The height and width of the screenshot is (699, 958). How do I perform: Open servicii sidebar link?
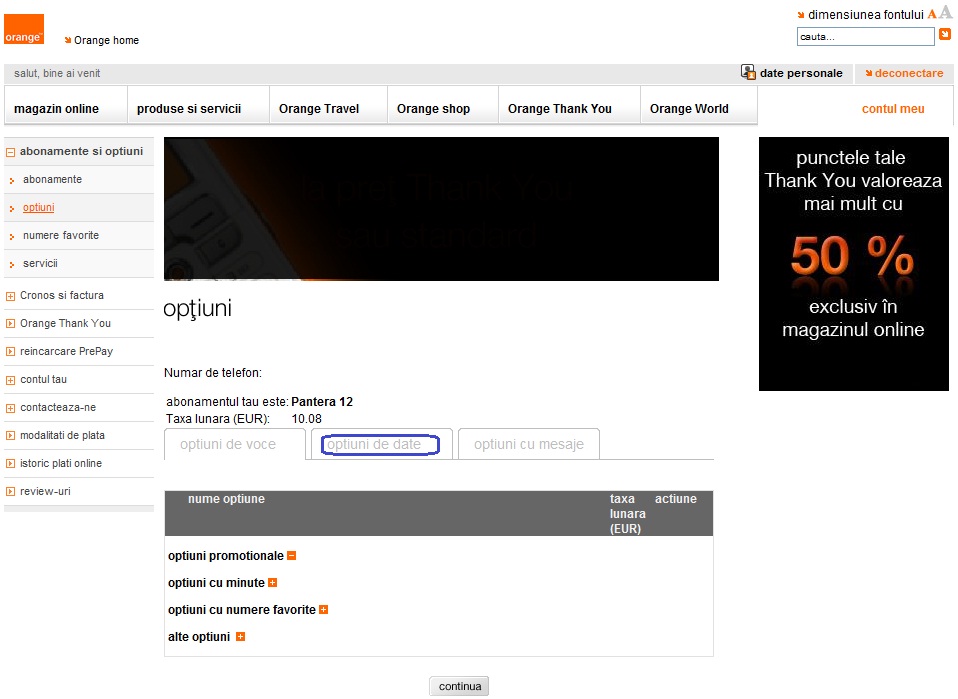pos(40,263)
